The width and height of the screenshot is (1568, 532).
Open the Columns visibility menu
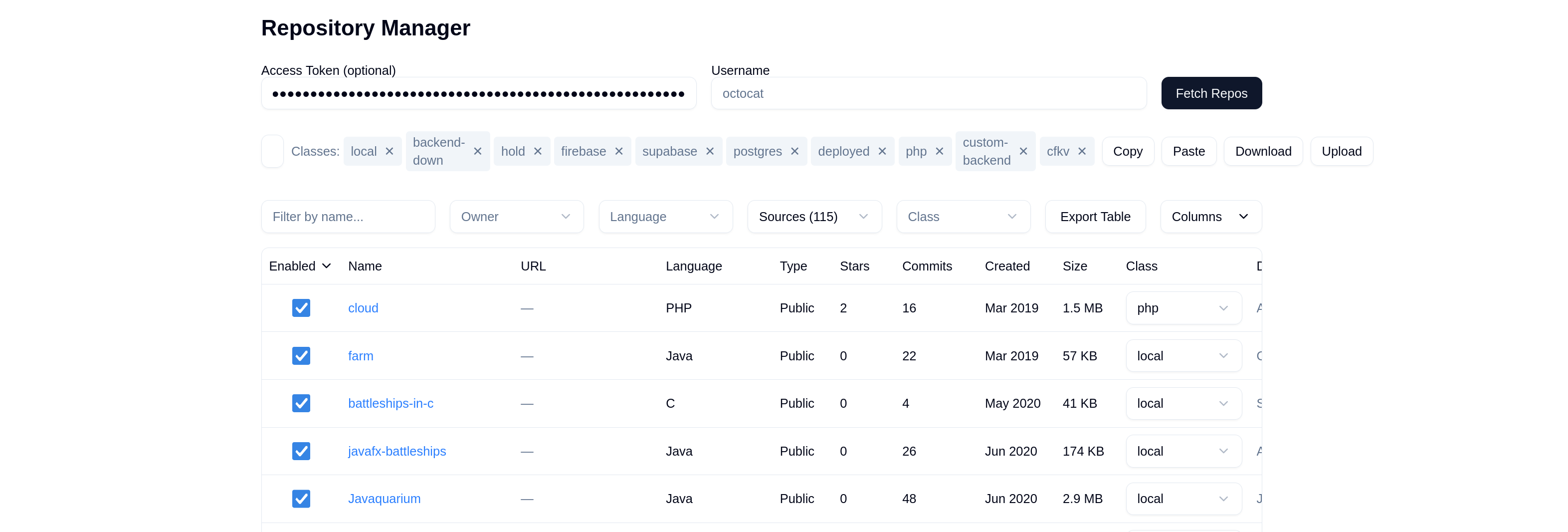point(1210,216)
